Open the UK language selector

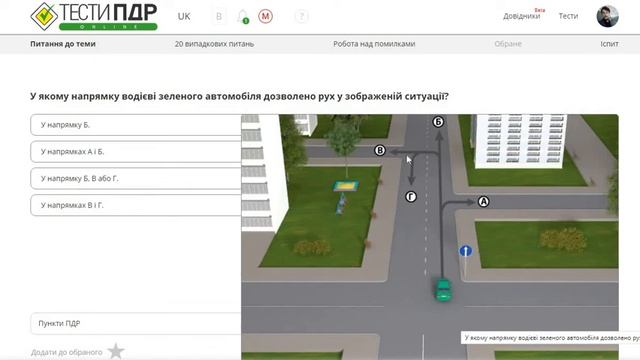pos(184,16)
